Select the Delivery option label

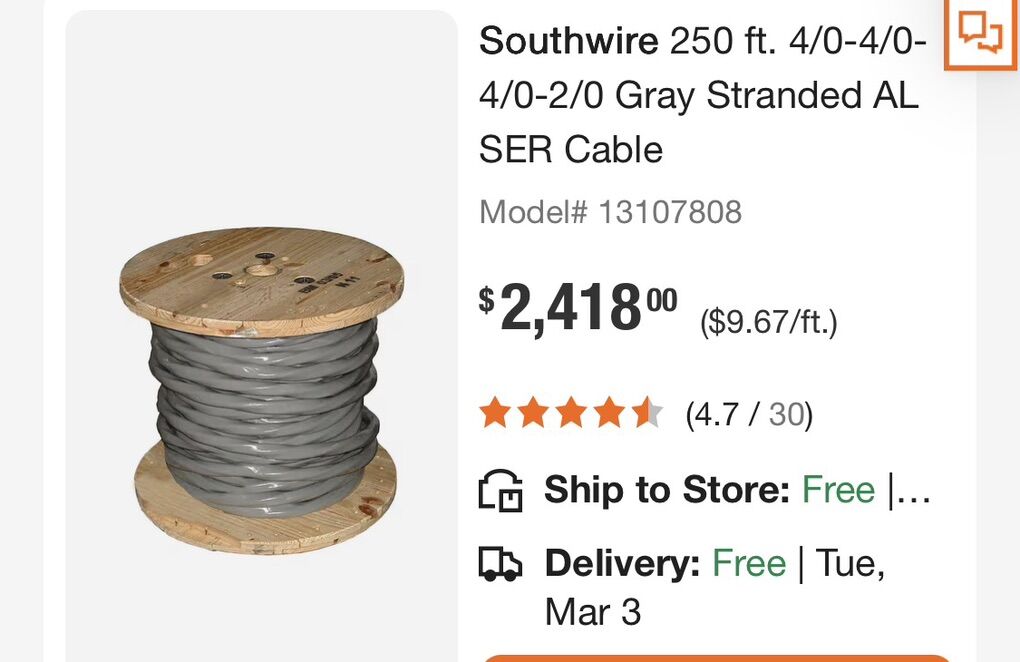(622, 564)
